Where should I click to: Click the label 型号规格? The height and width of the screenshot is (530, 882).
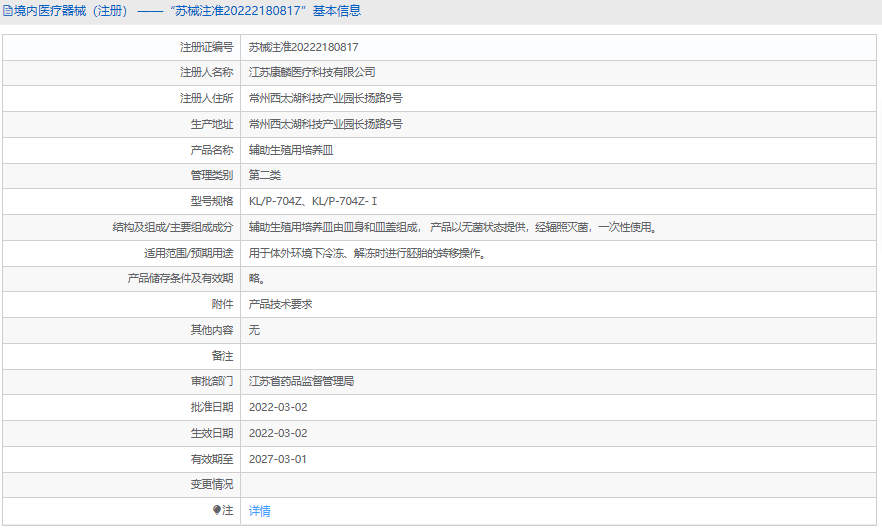(212, 201)
